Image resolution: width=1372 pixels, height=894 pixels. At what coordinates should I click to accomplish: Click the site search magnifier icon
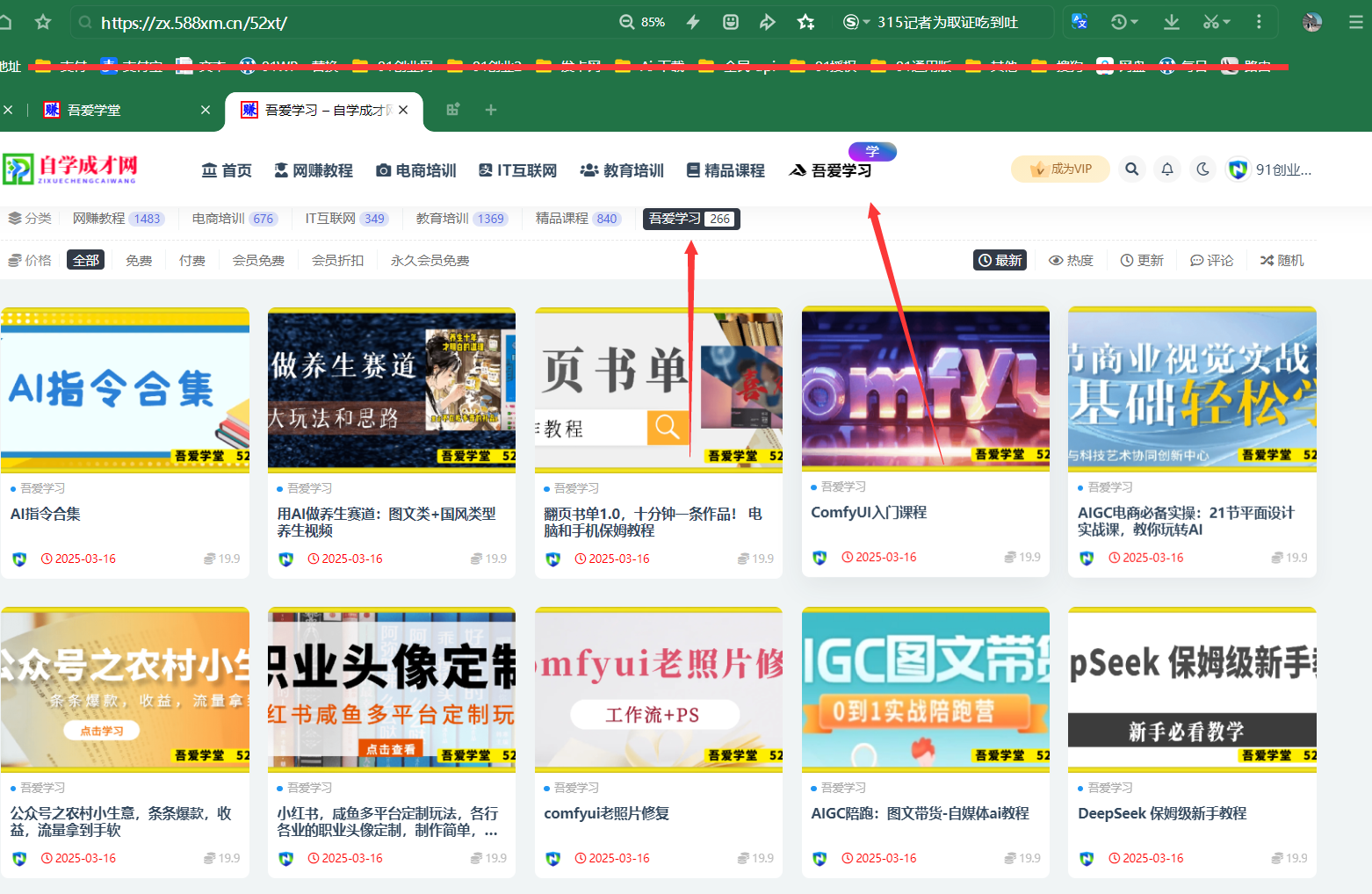[1131, 169]
